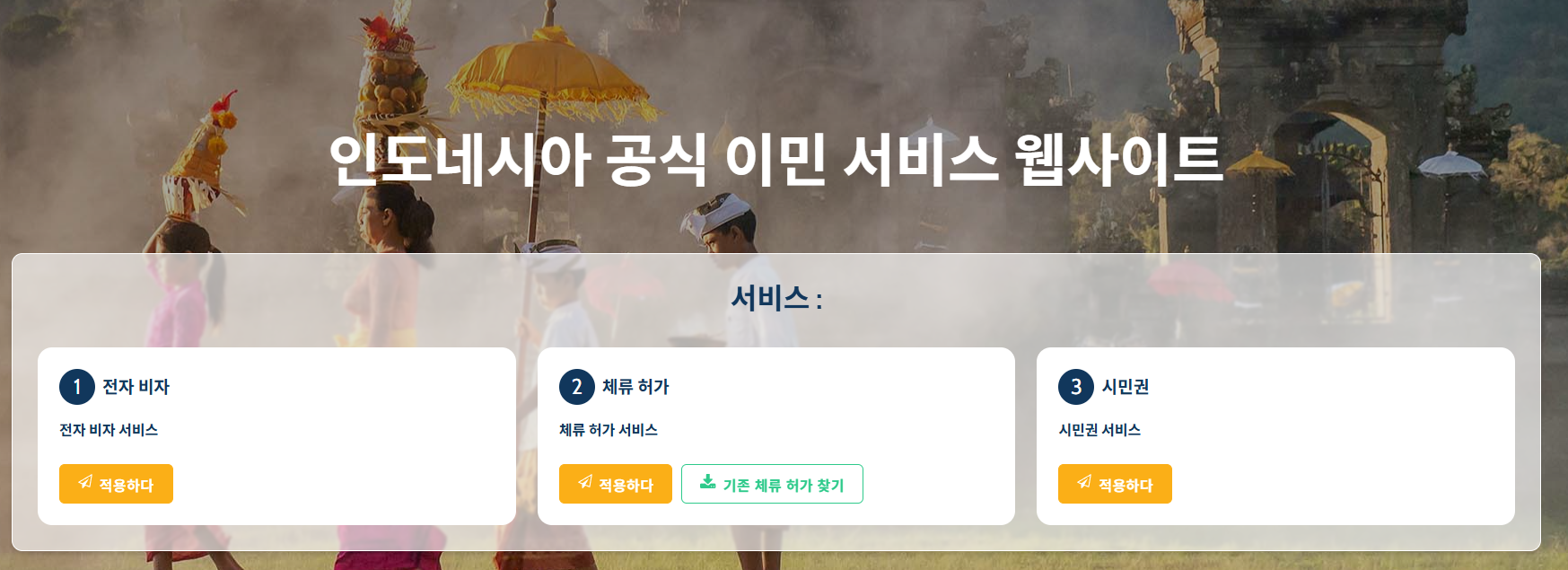Image resolution: width=1568 pixels, height=570 pixels.
Task: Apply for 체류 허가 with 적용하다 button
Action: (616, 484)
